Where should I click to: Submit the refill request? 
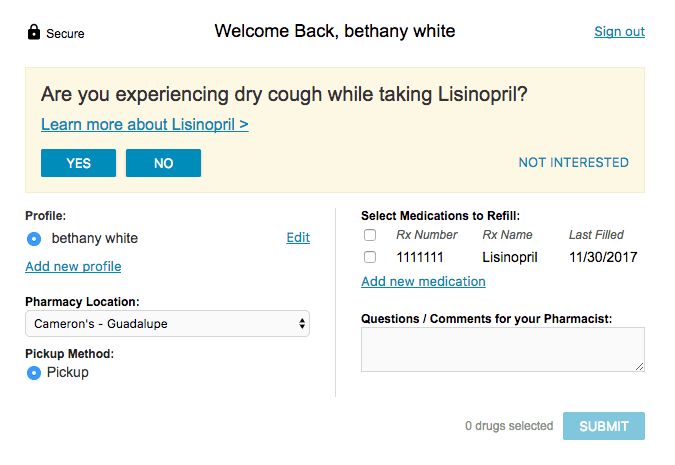point(604,426)
